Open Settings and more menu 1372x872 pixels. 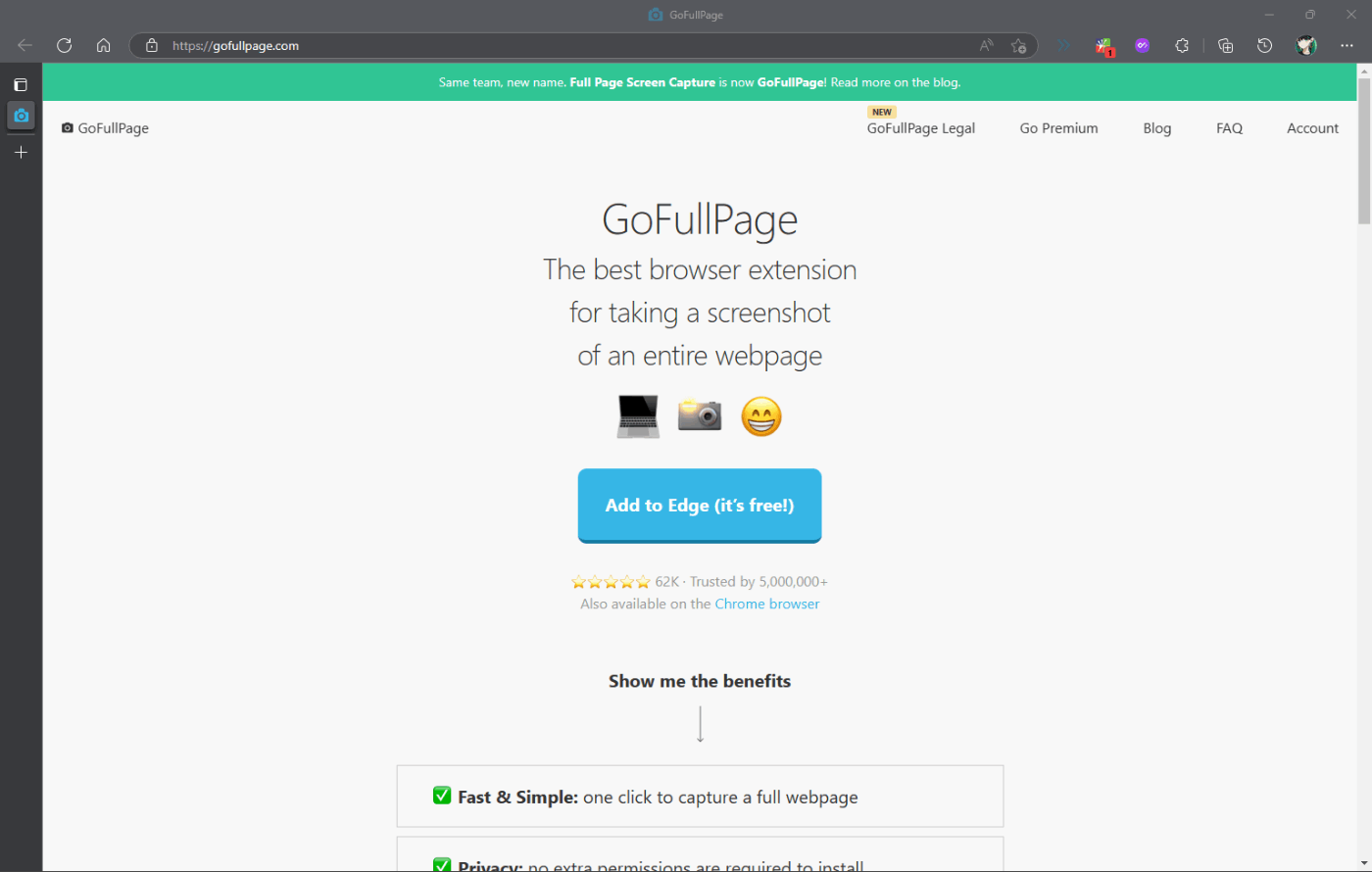(1347, 45)
